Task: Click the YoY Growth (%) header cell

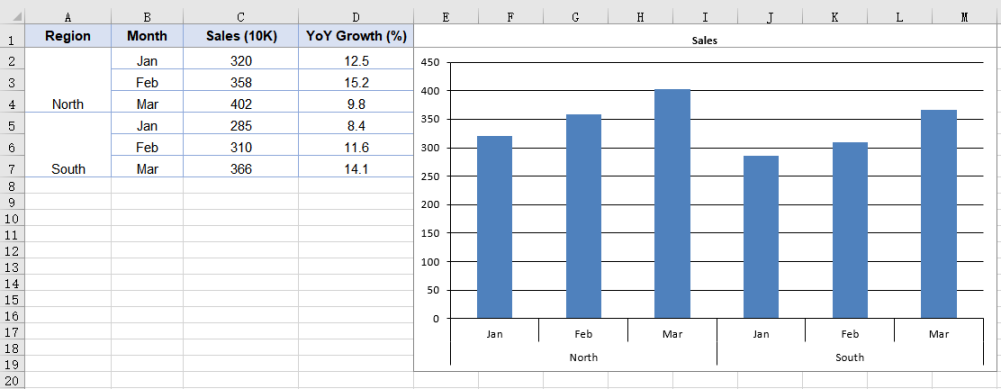Action: 356,36
